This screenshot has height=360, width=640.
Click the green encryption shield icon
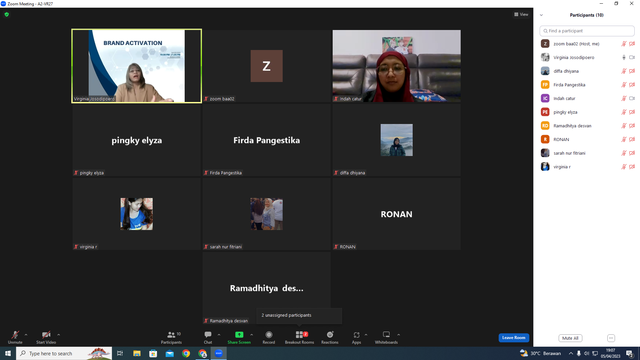pos(7,14)
